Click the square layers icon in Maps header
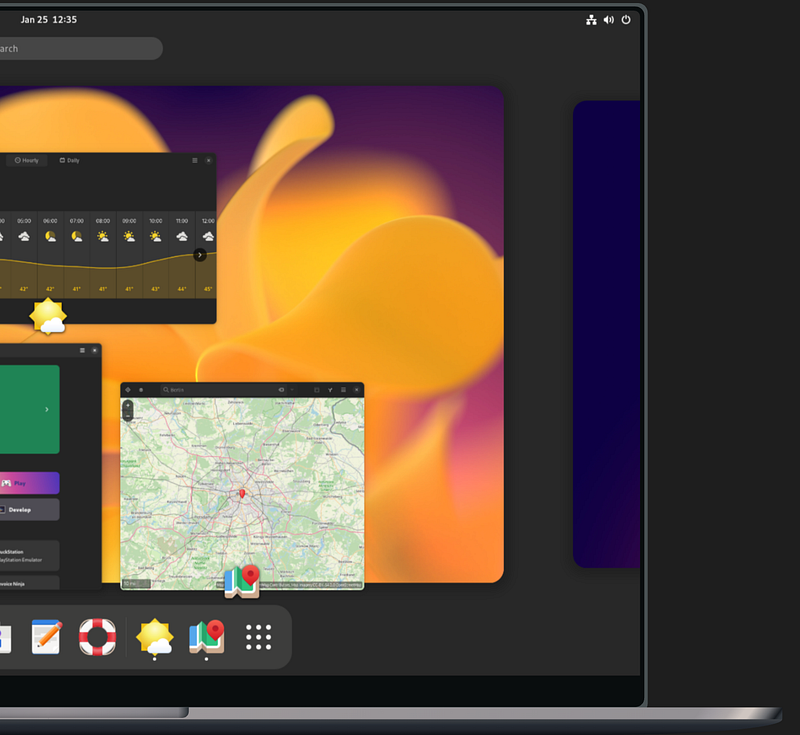Image resolution: width=800 pixels, height=735 pixels. (x=317, y=390)
